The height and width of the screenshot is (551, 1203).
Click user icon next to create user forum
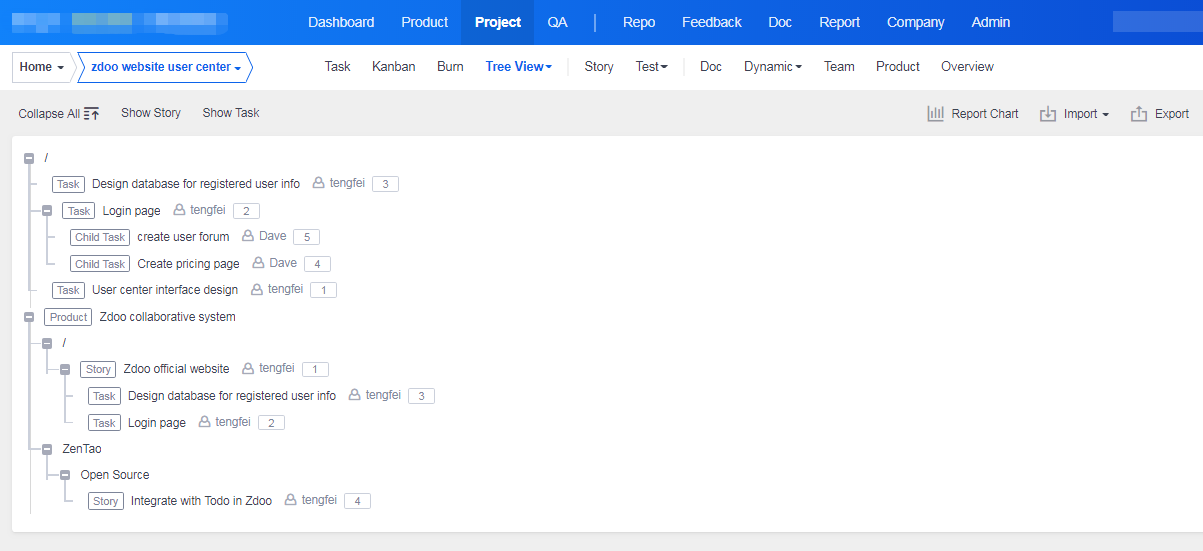click(248, 237)
